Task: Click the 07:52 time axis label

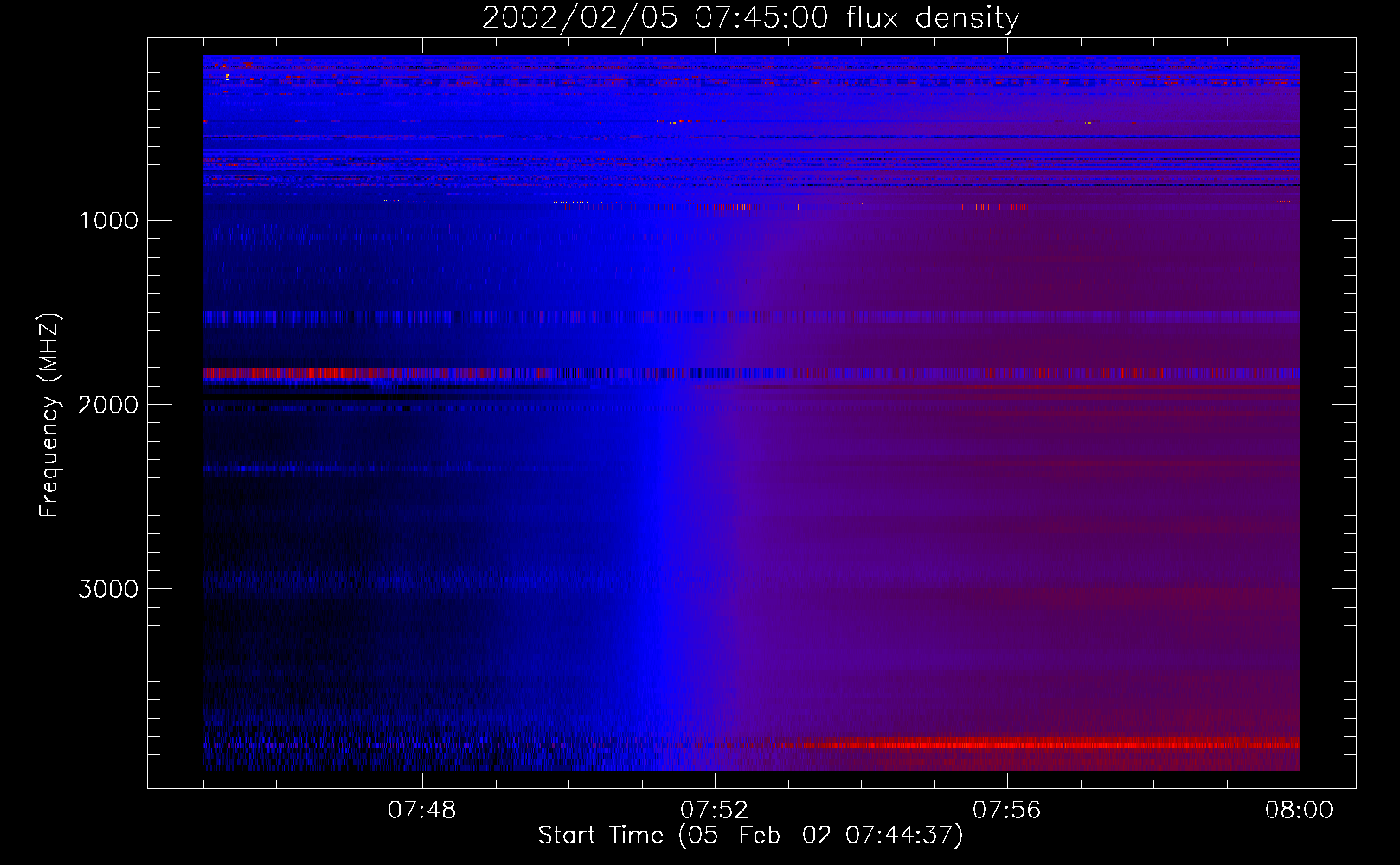Action: point(715,811)
